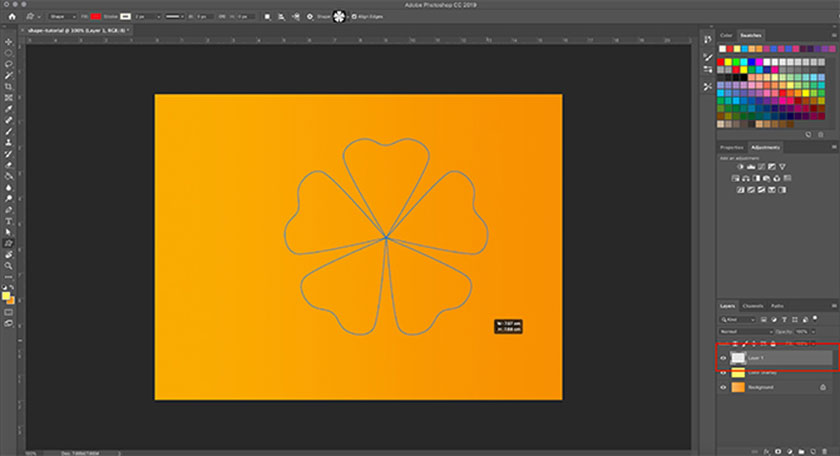
Task: Select the Path Selection tool
Action: coord(9,233)
